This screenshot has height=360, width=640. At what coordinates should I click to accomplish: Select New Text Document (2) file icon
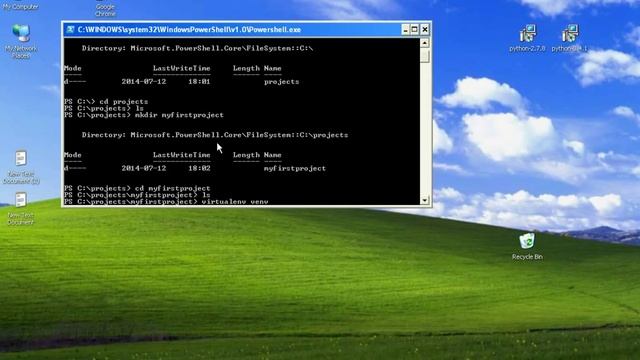pyautogui.click(x=21, y=167)
